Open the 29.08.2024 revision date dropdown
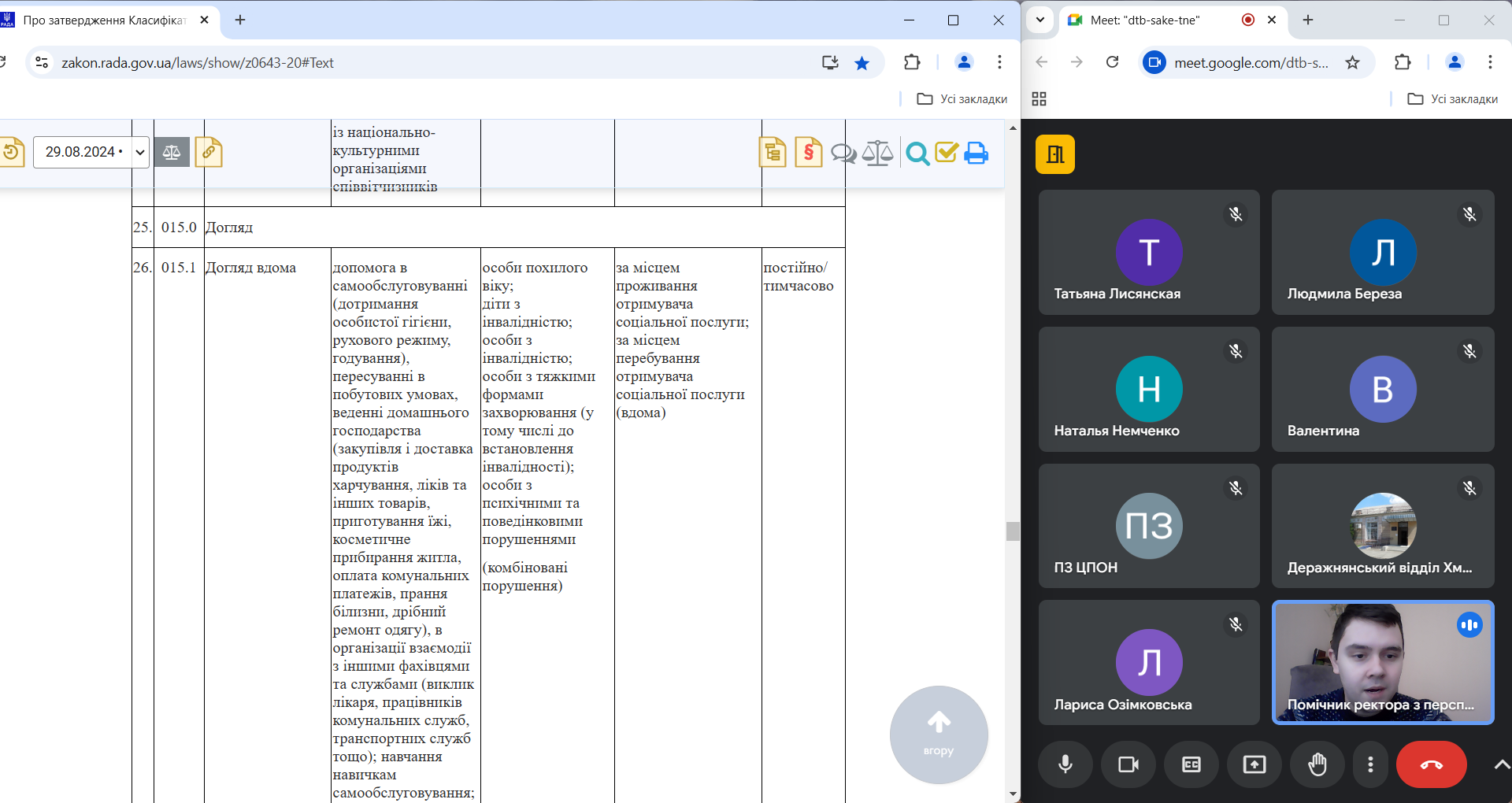Screen dimensions: 1512x803 click(91, 152)
